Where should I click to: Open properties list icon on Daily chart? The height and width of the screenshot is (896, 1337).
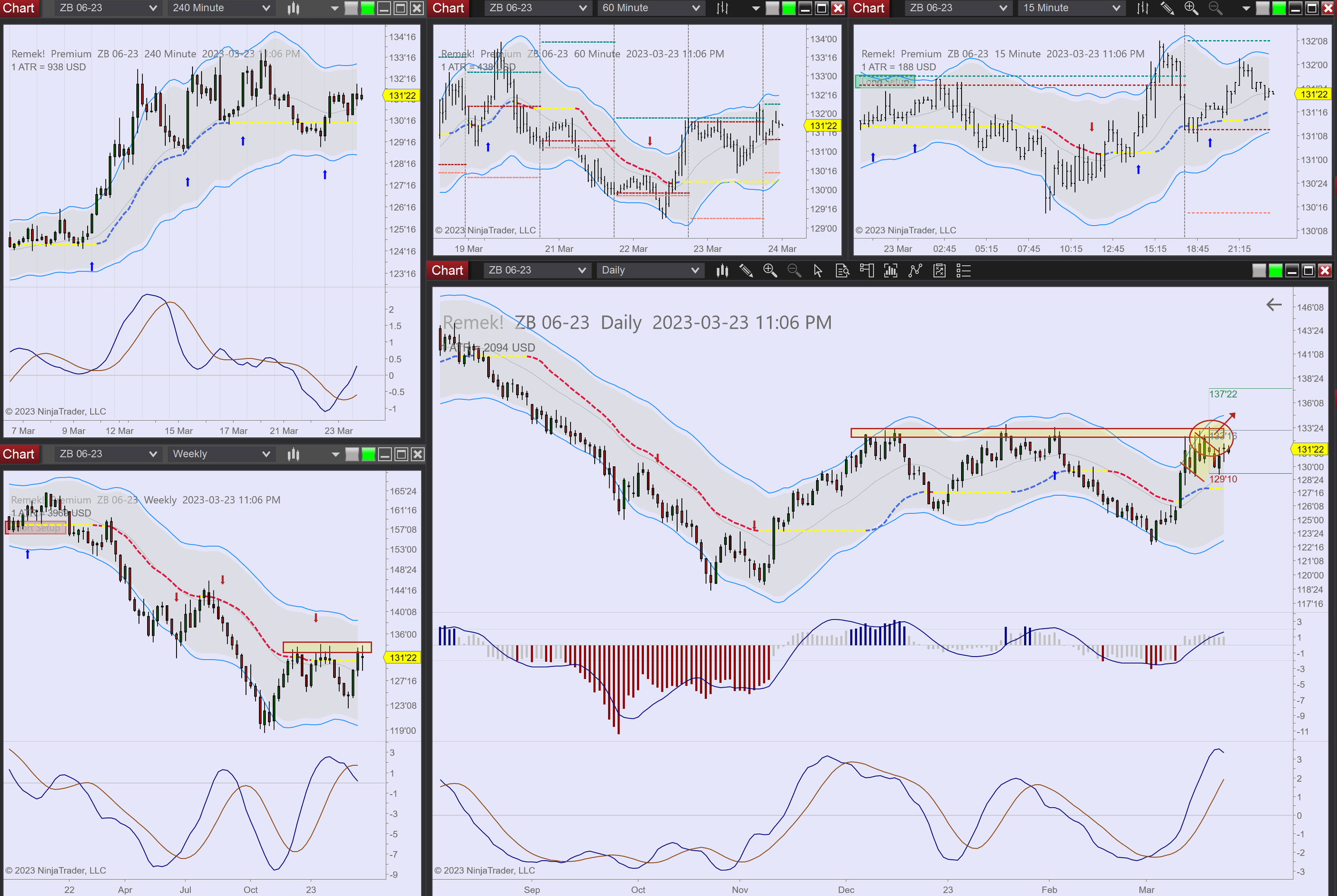point(963,271)
